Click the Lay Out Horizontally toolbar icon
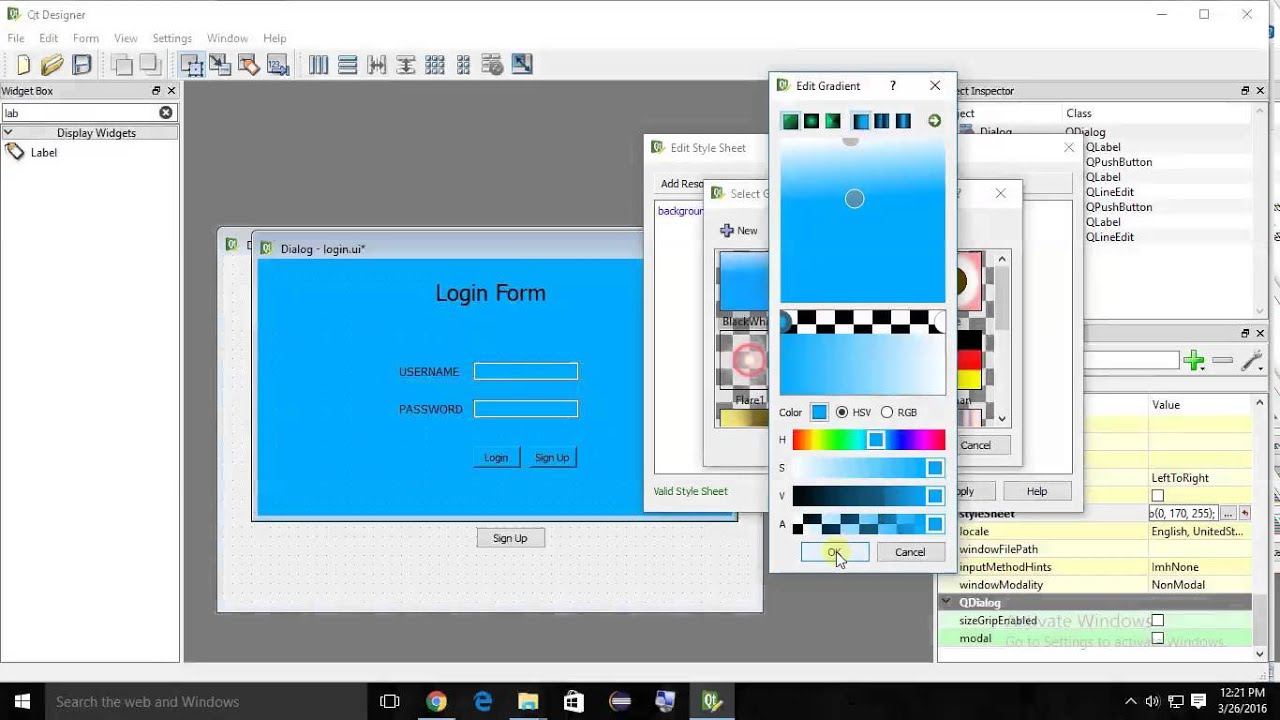 click(318, 65)
